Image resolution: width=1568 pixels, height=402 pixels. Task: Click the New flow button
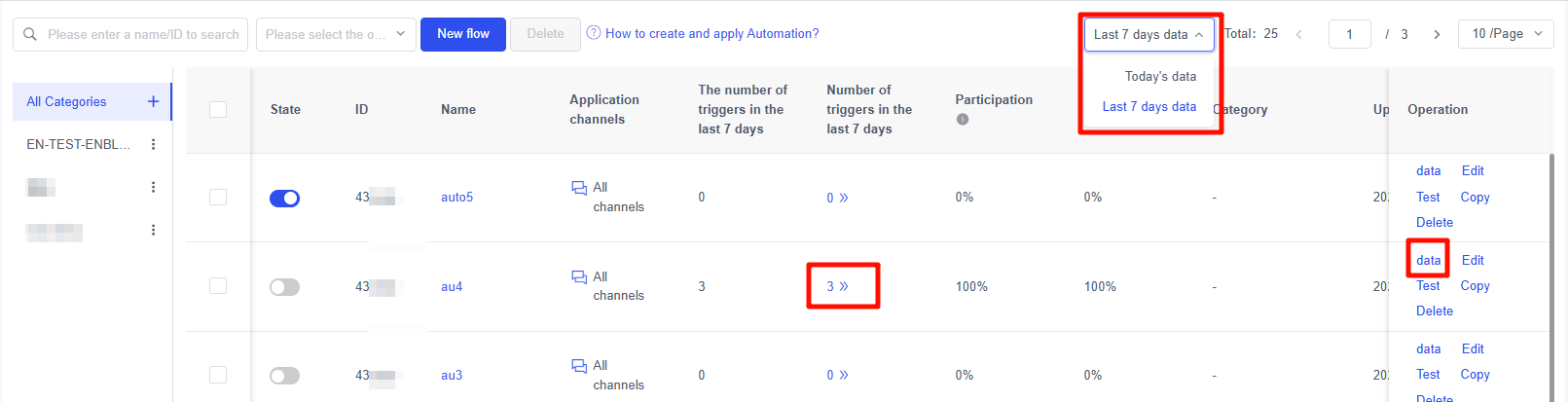pyautogui.click(x=463, y=34)
